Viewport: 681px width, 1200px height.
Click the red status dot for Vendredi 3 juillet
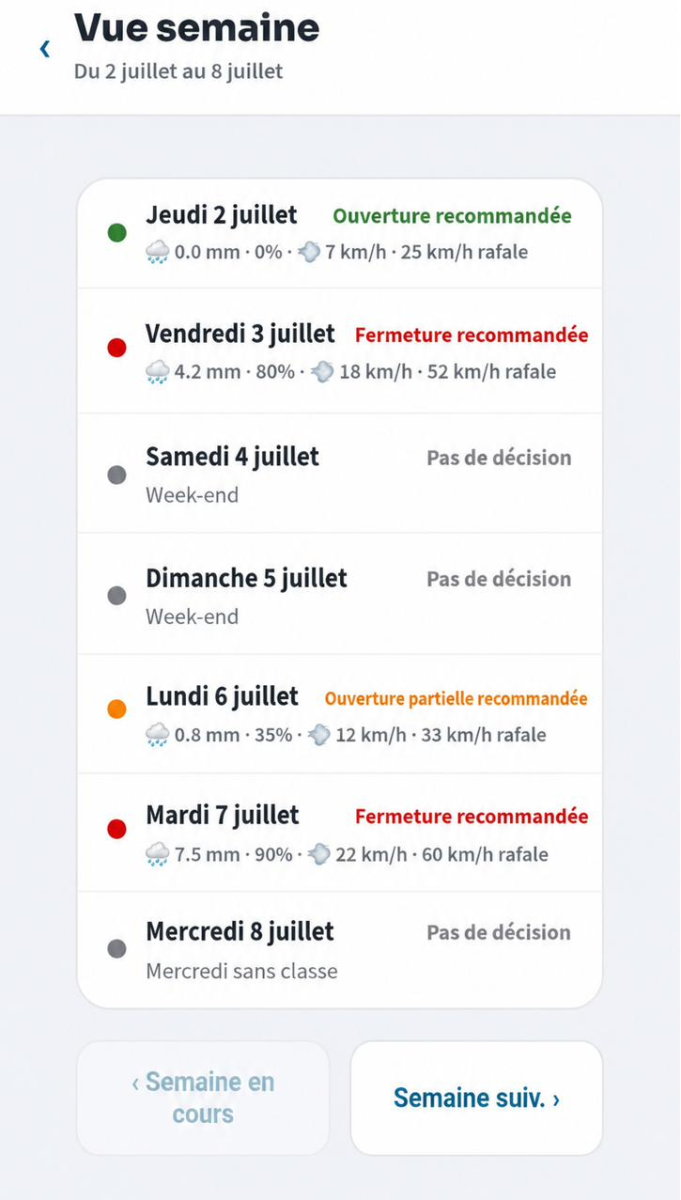[117, 348]
